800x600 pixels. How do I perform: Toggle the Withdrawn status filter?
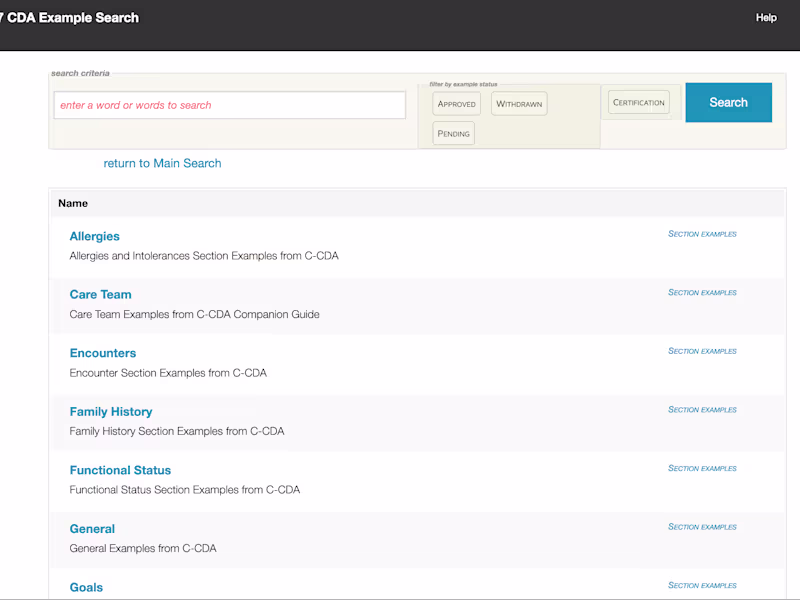point(519,104)
